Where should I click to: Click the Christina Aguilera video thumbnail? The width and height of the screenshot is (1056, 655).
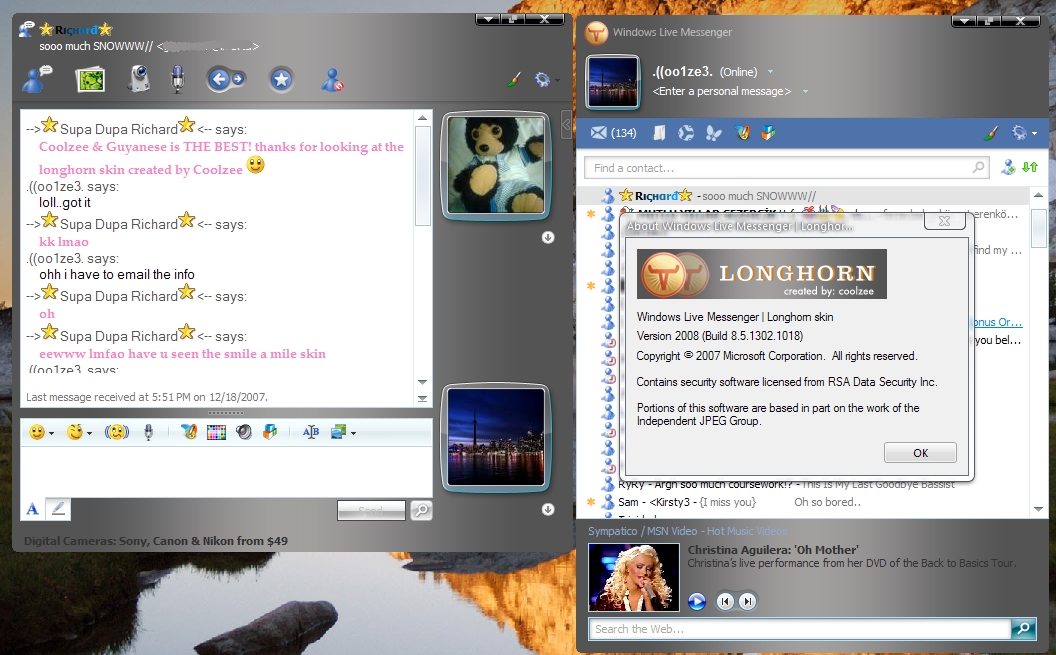[634, 577]
